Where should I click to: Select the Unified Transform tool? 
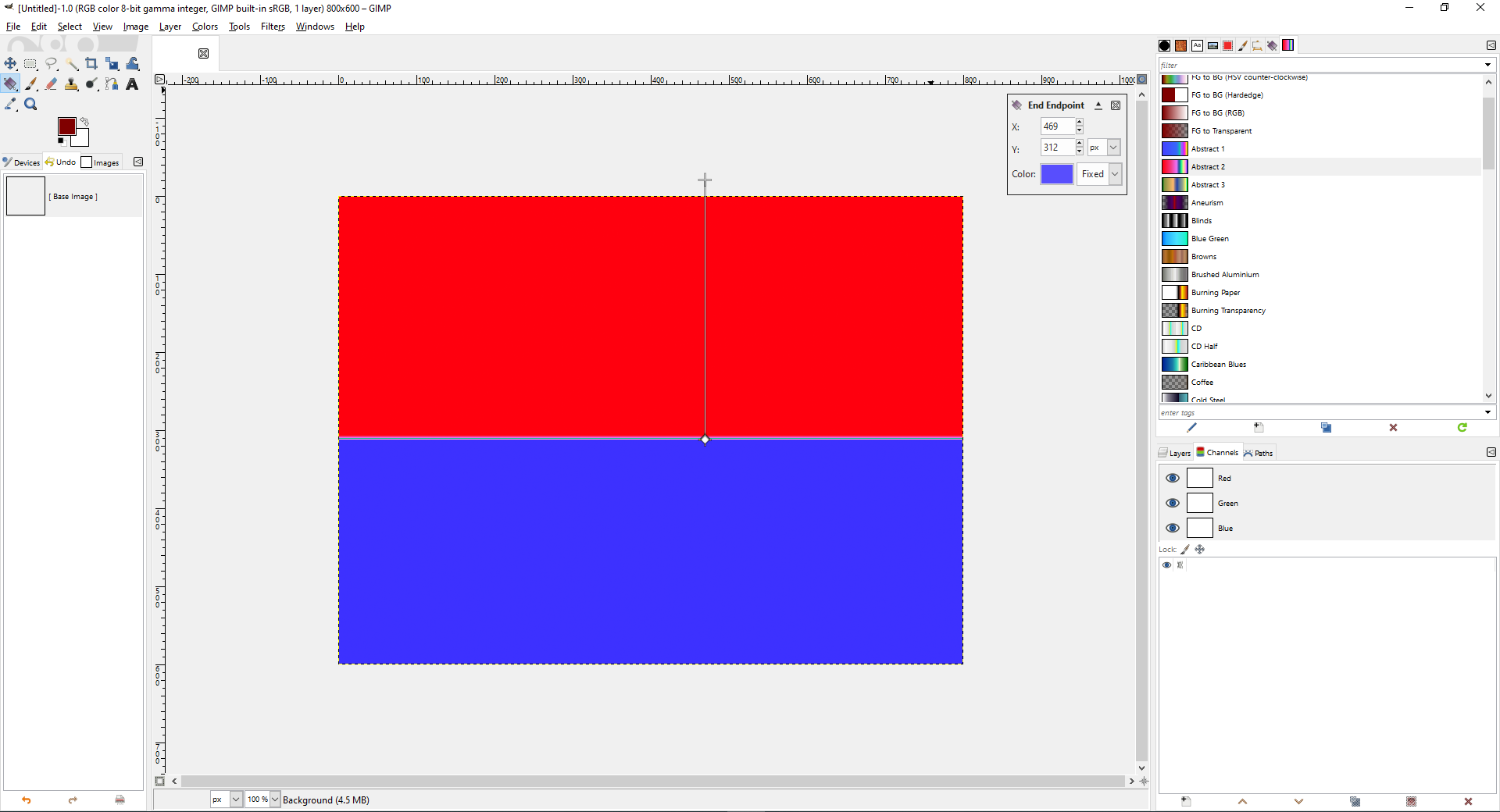[x=112, y=63]
